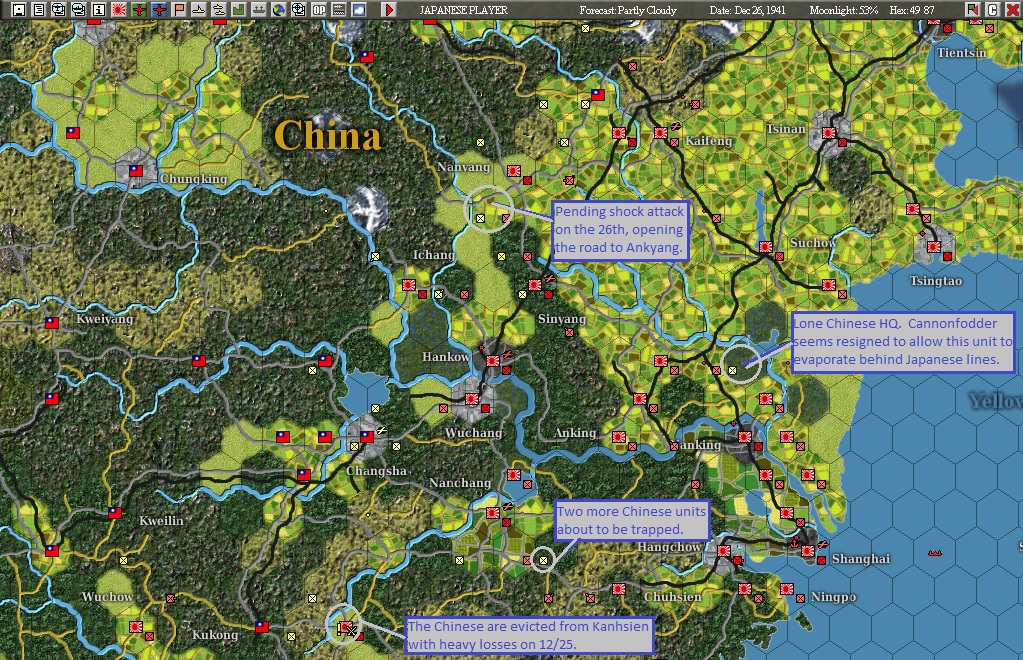The image size is (1023, 660).
Task: Select the ship in the Yellow Sea
Action: 934,553
